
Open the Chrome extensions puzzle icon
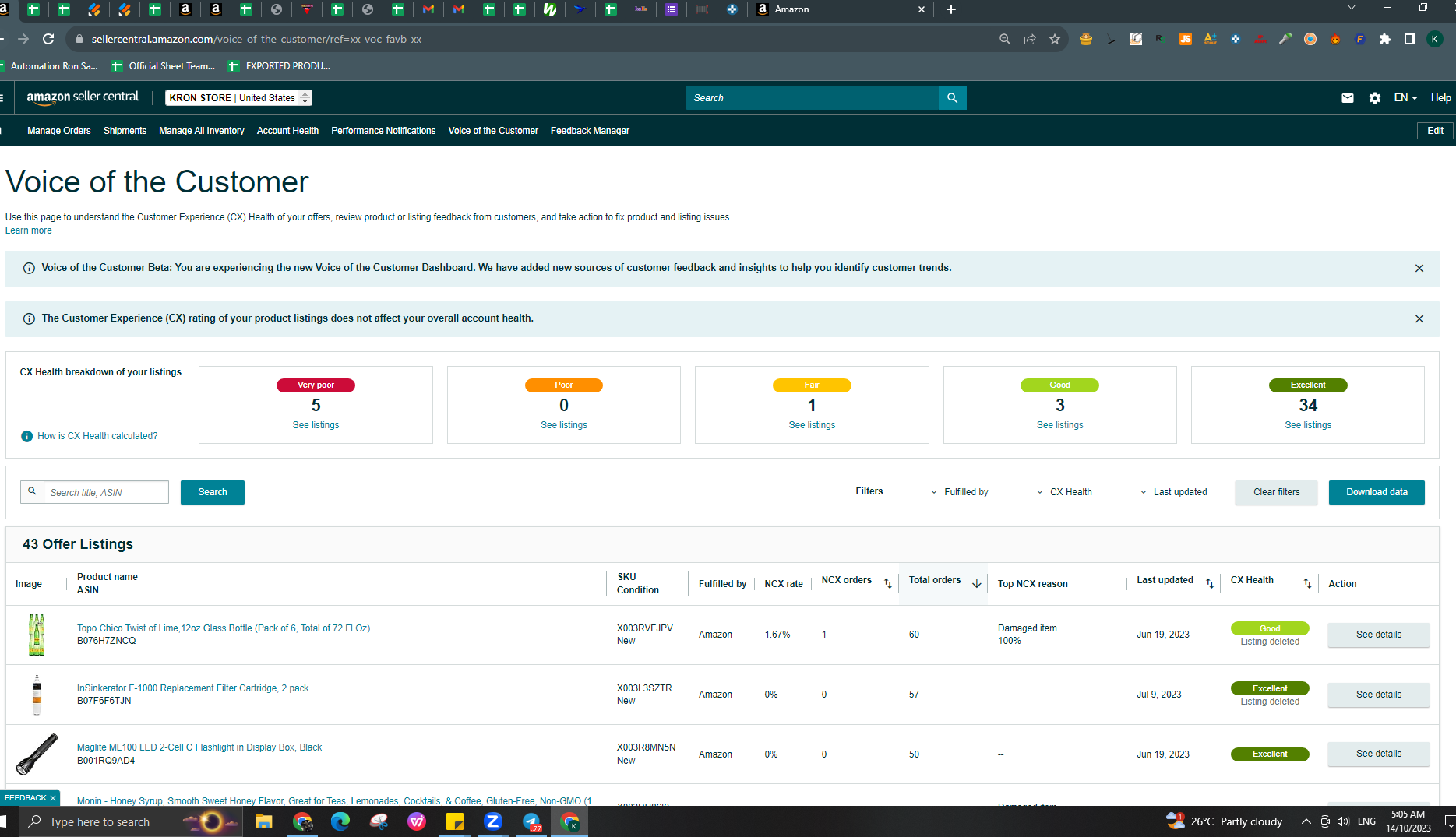(1385, 39)
